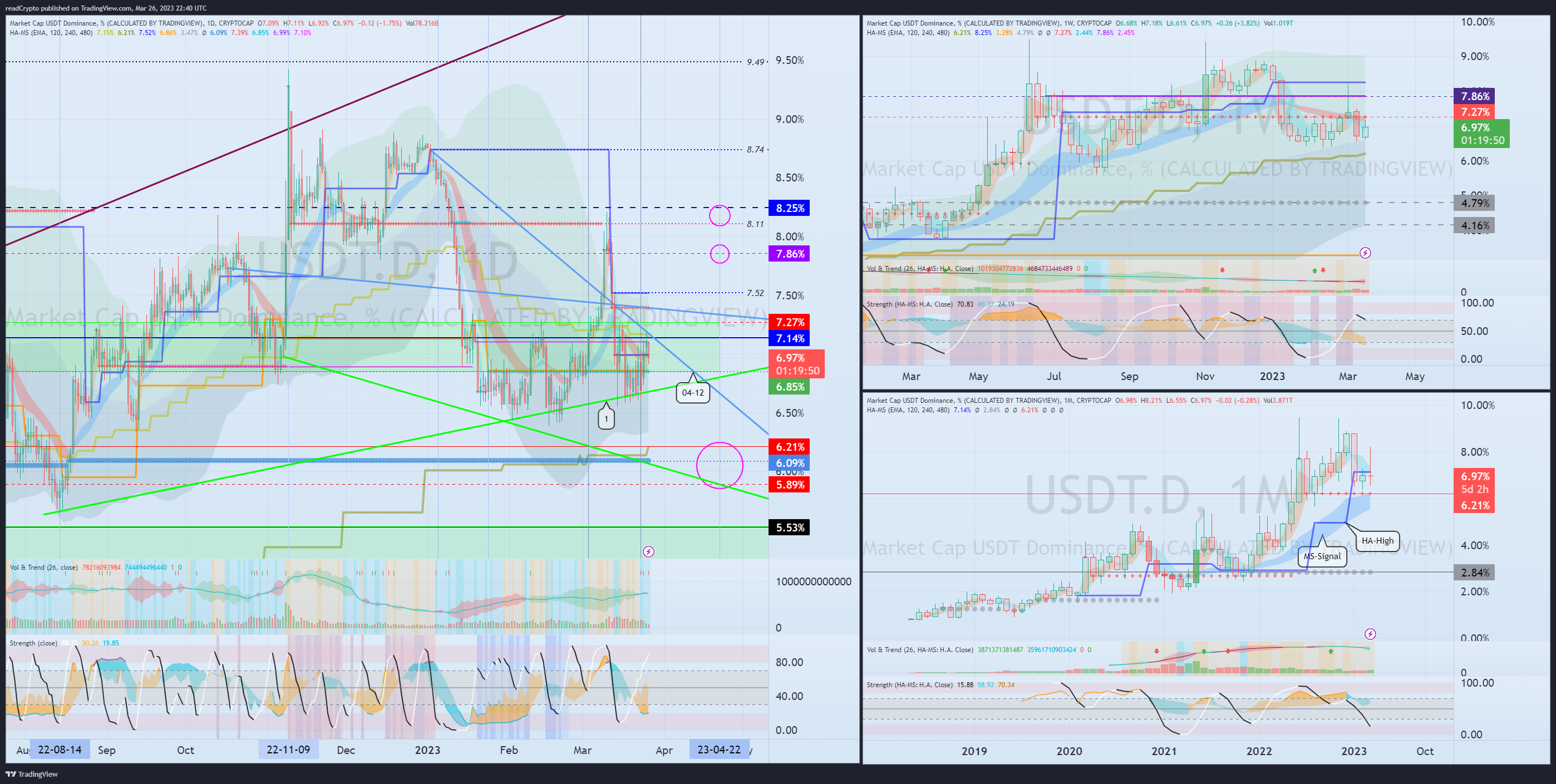Click the Strength legend on the 1M chart
This screenshot has width=1556, height=784.
click(941, 684)
